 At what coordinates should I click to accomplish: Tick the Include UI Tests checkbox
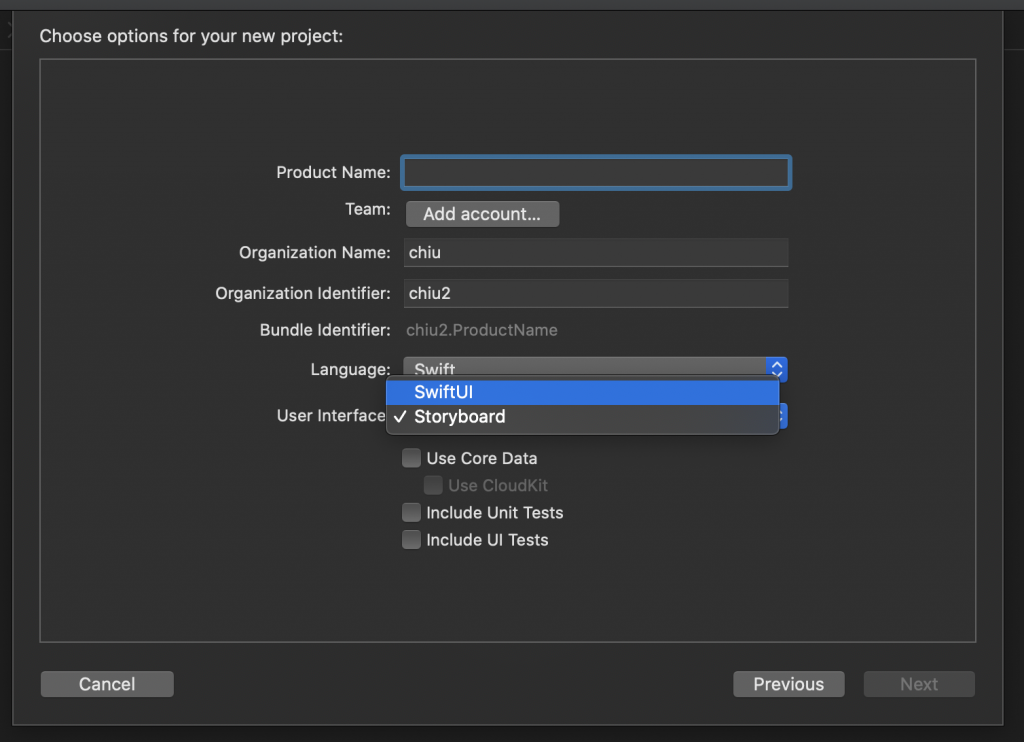point(411,540)
